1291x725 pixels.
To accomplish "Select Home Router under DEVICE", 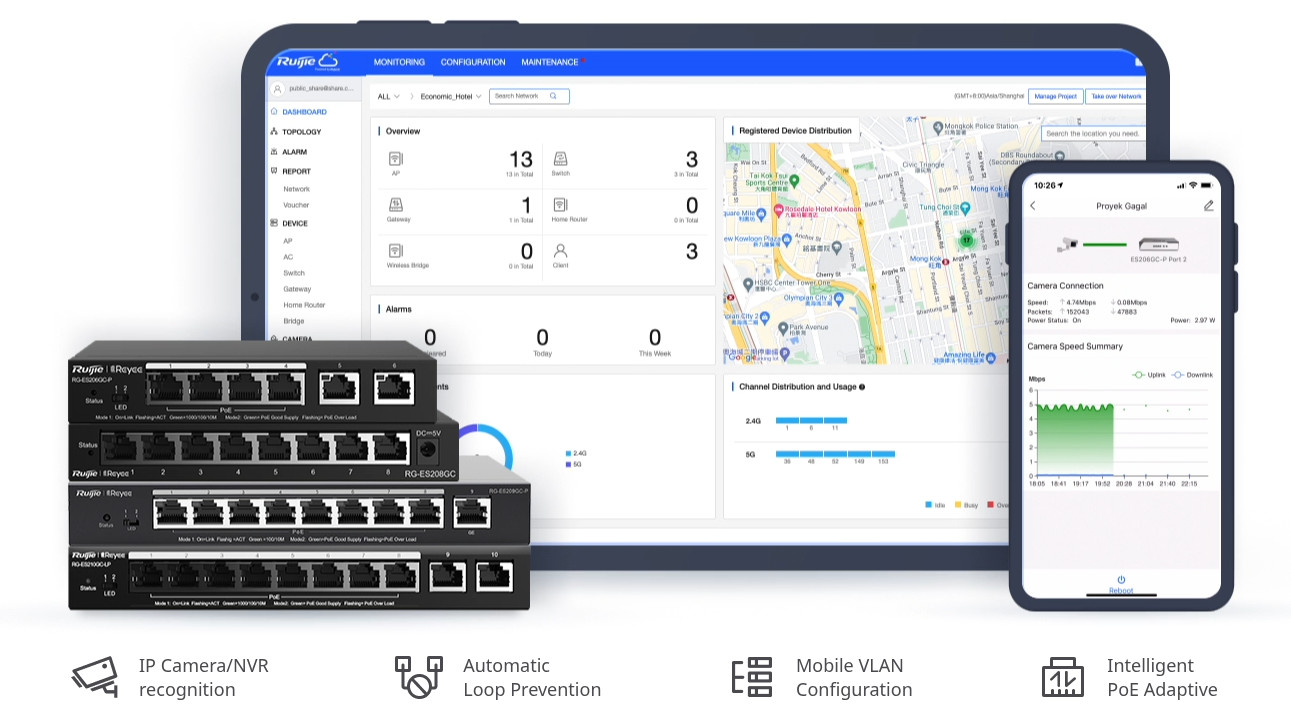I will coord(304,305).
